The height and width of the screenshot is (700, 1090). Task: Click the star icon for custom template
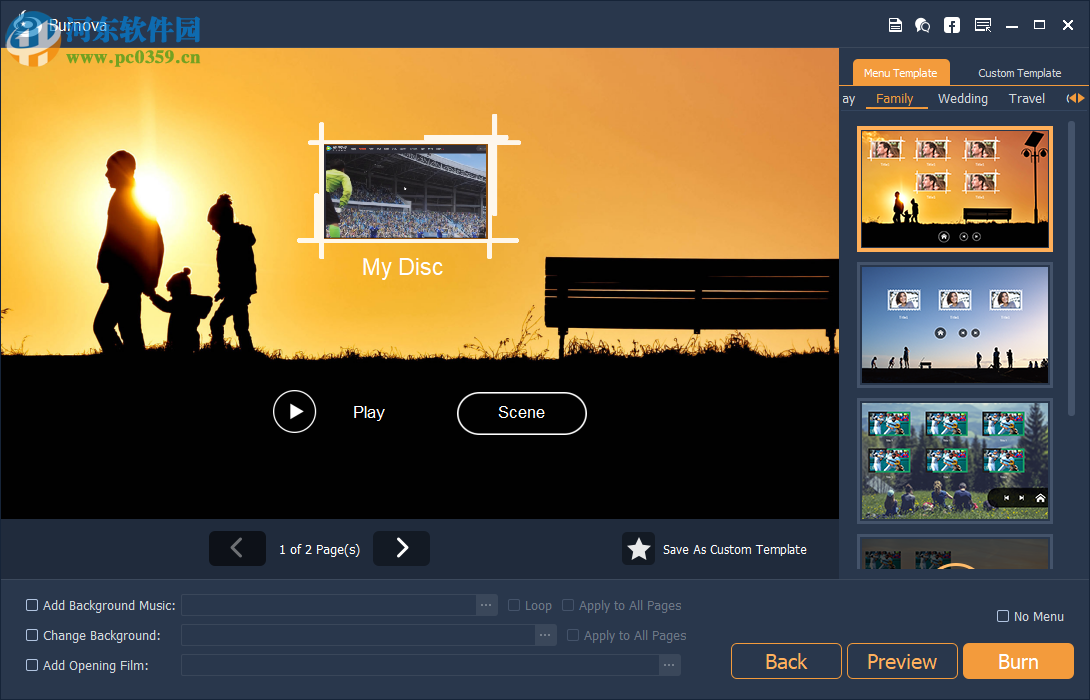tap(638, 549)
